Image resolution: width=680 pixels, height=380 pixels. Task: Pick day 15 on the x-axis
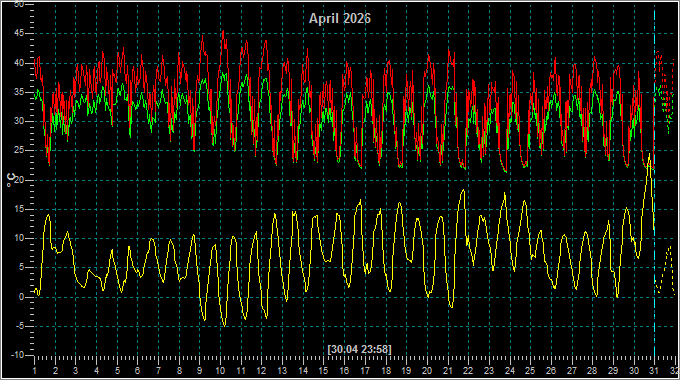(323, 371)
